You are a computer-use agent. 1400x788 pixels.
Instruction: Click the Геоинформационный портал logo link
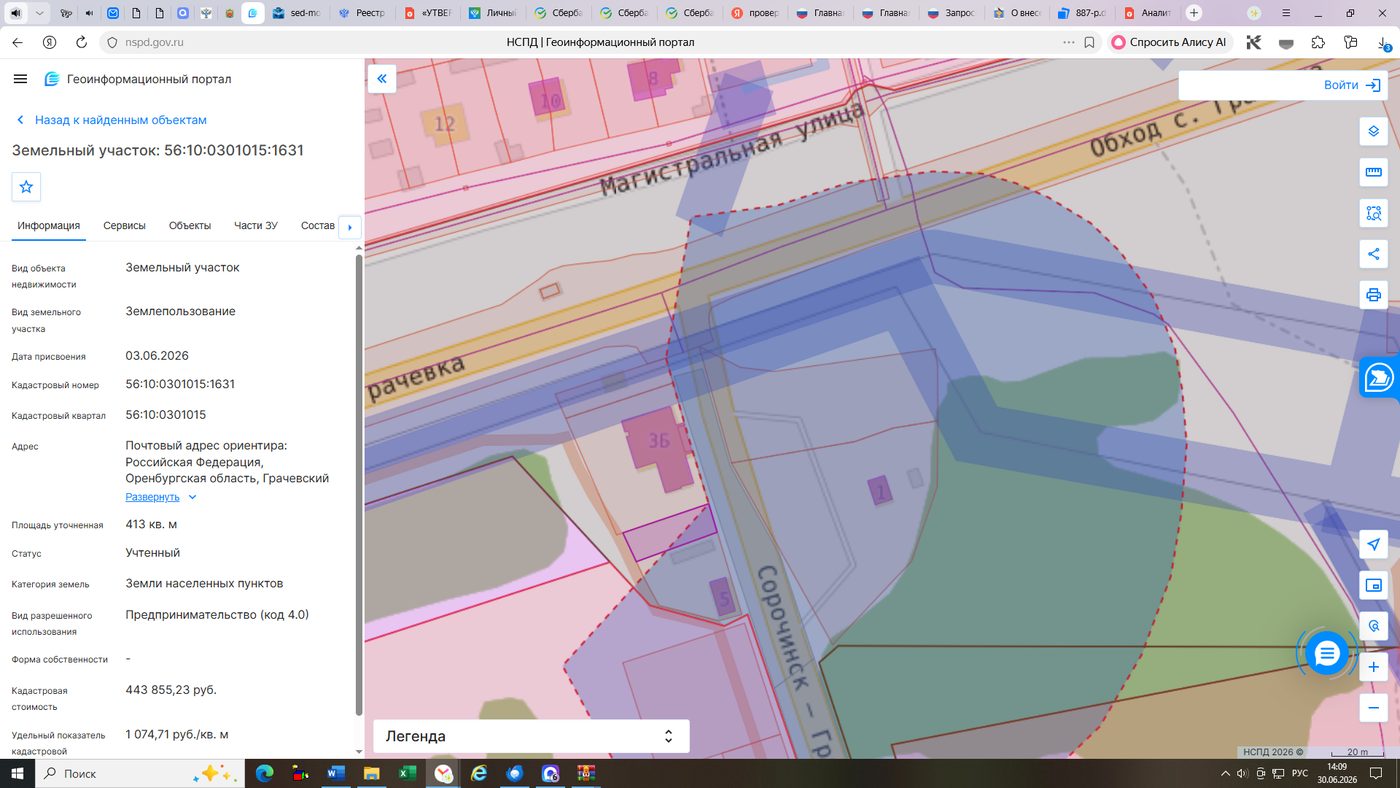[138, 79]
